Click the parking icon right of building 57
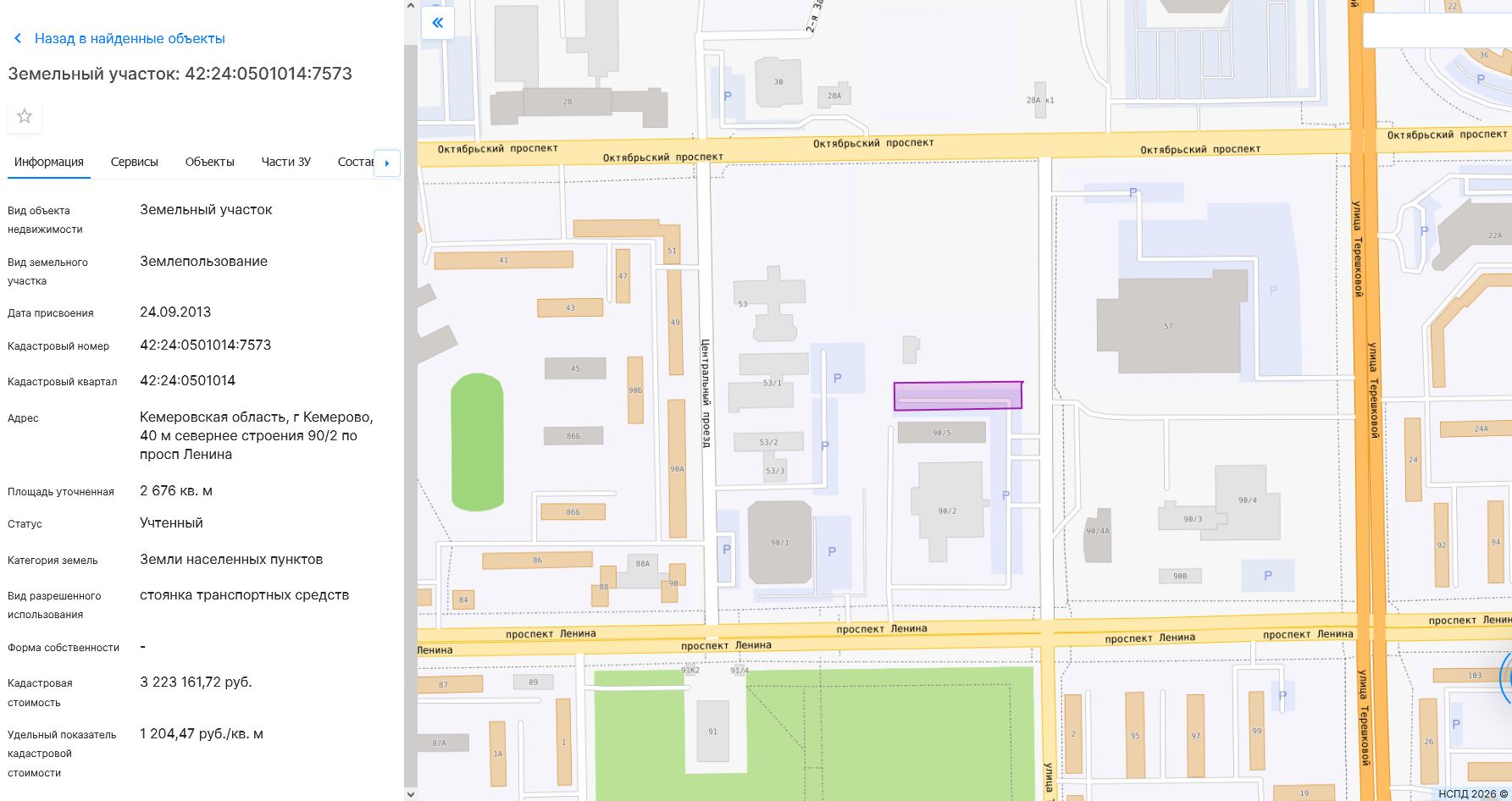1512x801 pixels. click(x=1273, y=290)
